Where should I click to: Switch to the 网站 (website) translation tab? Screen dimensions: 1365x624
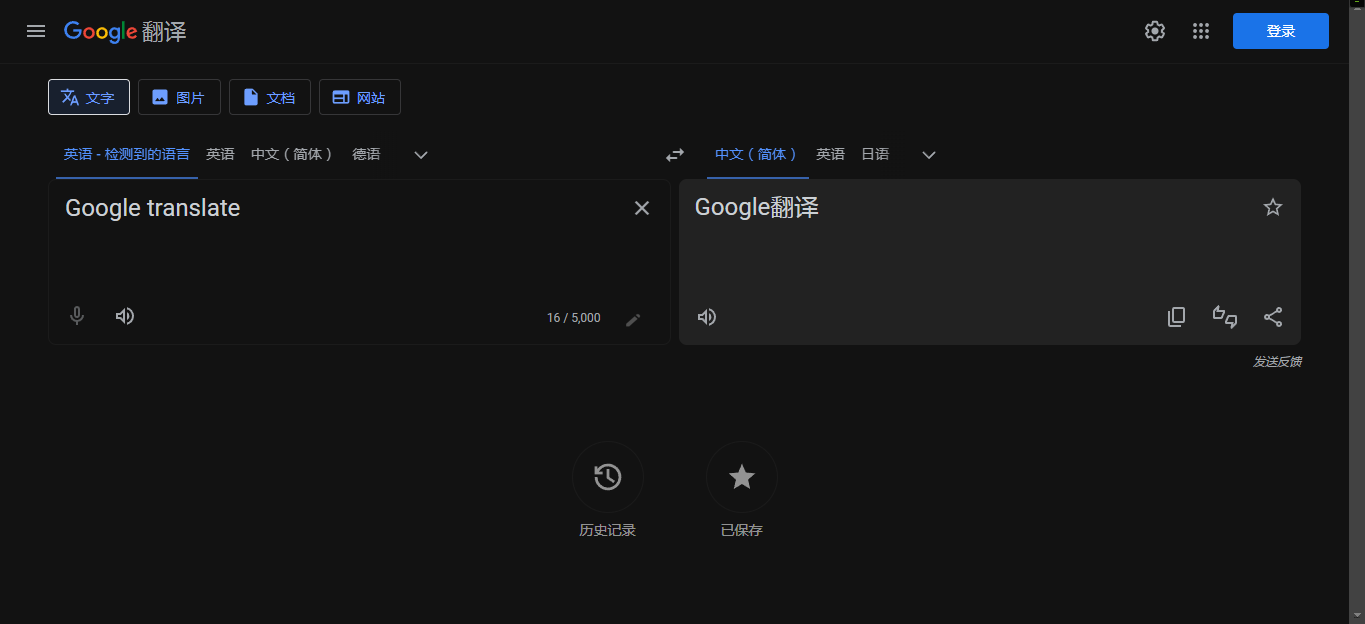click(360, 97)
